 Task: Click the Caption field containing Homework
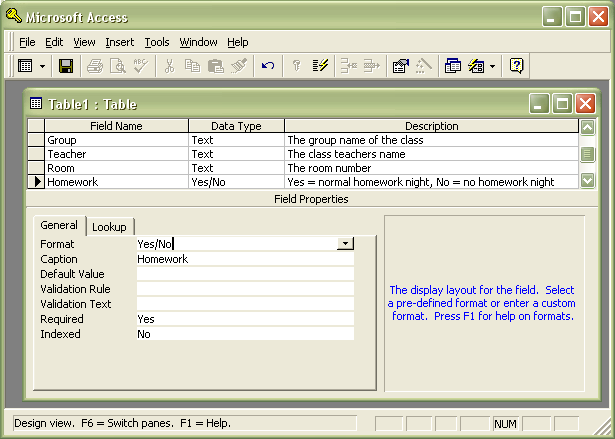pos(245,259)
